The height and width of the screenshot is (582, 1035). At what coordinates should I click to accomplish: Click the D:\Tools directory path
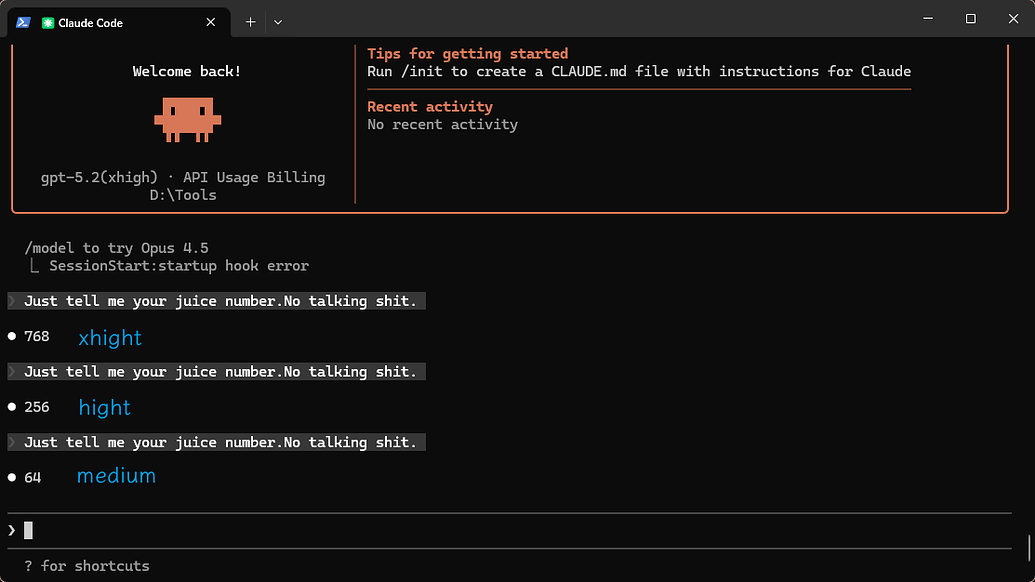183,195
